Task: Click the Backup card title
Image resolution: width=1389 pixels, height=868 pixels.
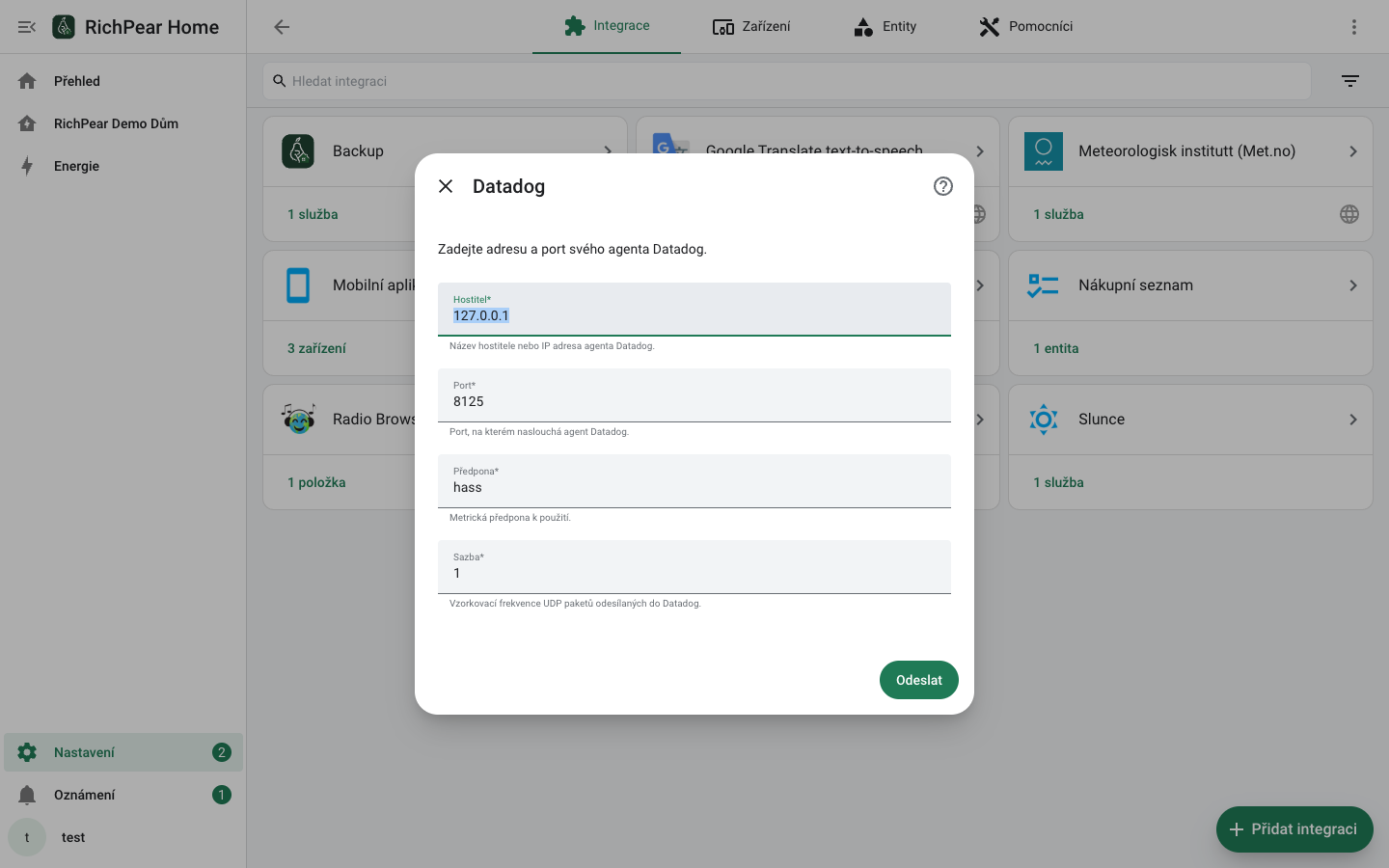Action: (x=358, y=151)
